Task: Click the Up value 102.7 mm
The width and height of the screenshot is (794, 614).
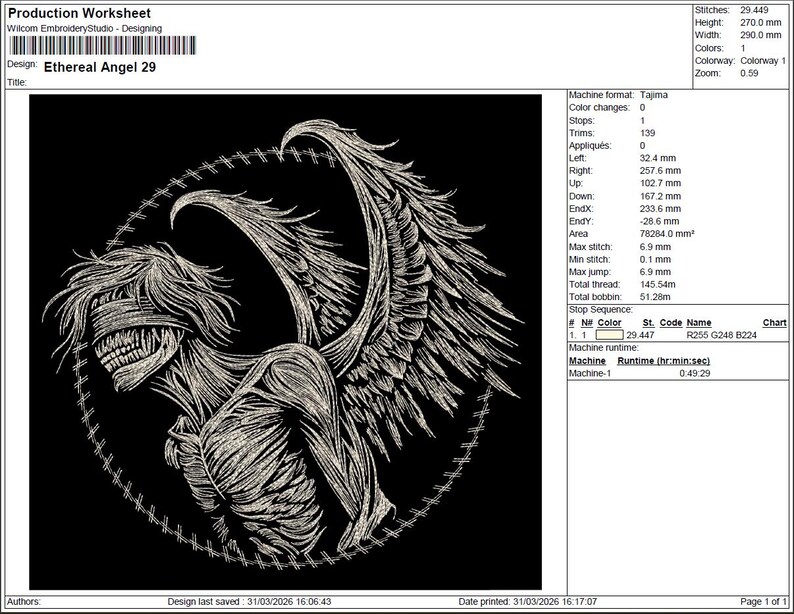Action: pyautogui.click(x=660, y=183)
